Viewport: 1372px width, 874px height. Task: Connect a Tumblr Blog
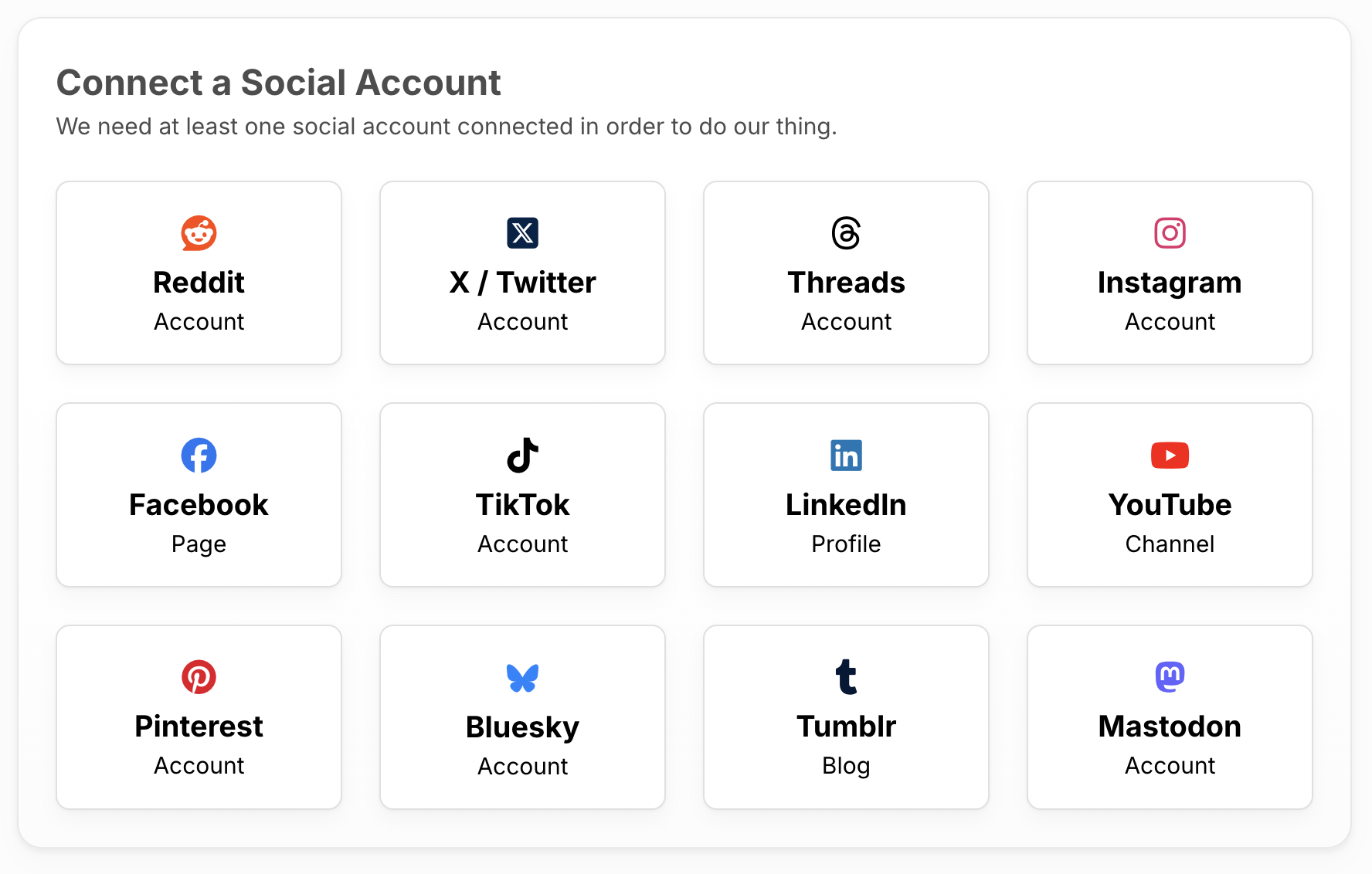(846, 717)
